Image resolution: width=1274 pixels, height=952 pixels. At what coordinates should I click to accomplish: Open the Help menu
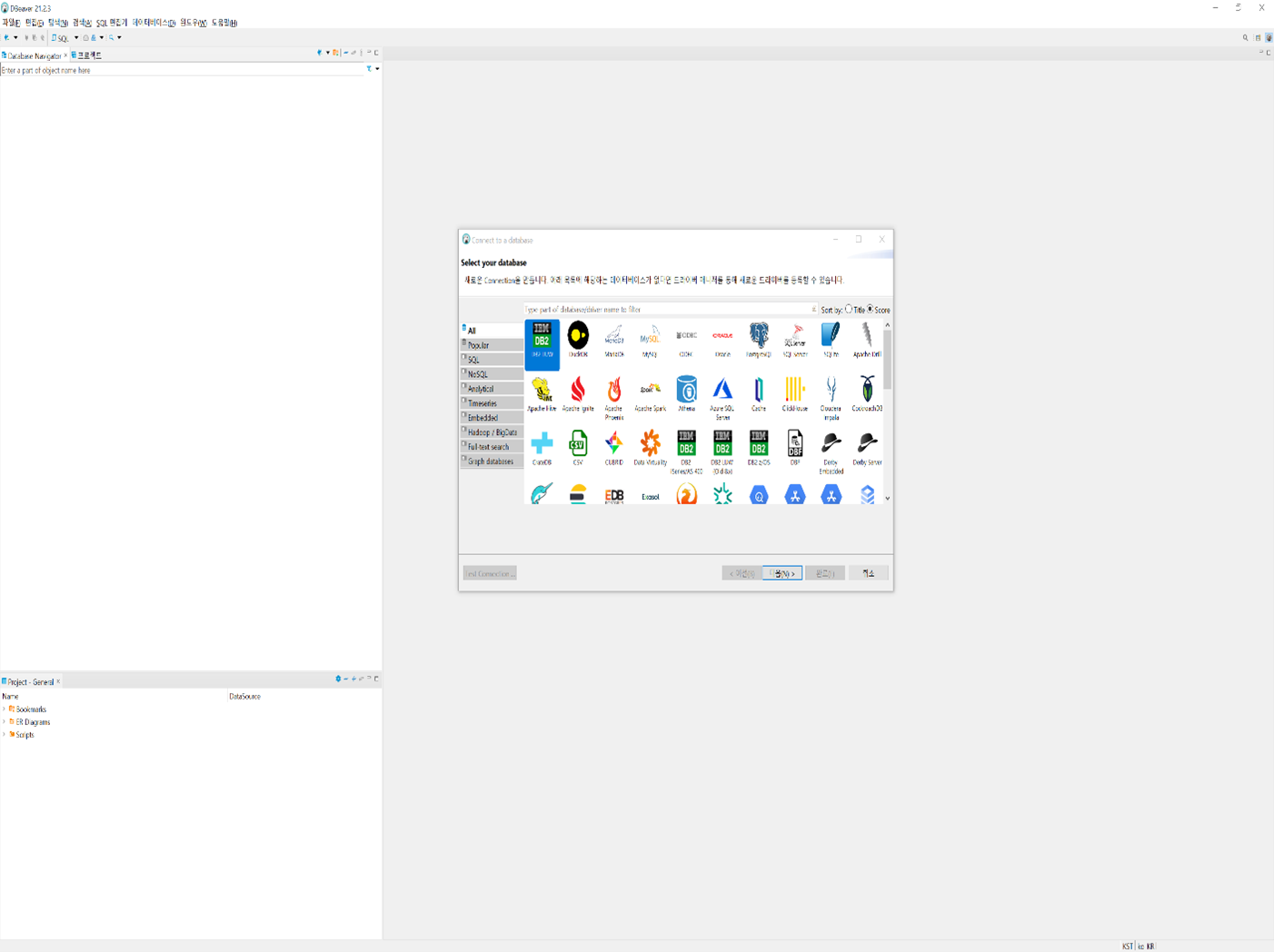224,23
